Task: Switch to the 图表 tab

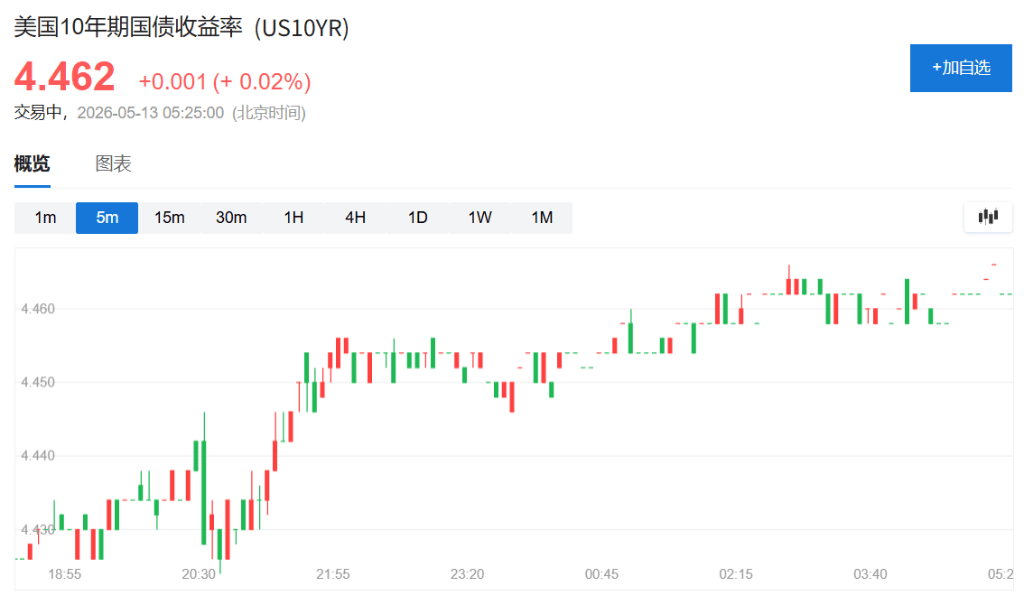Action: (113, 163)
